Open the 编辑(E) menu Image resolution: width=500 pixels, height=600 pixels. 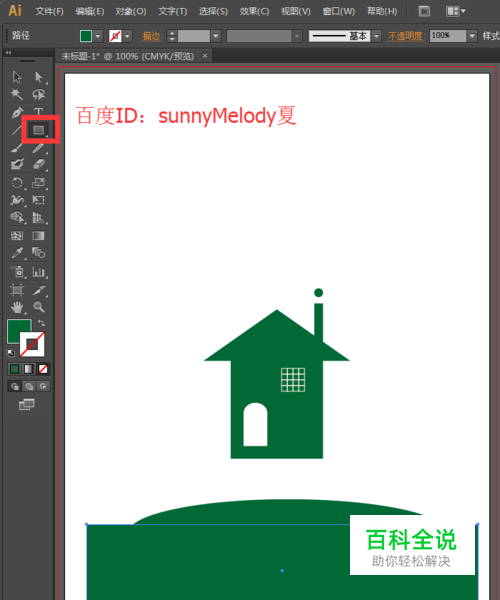(90, 11)
